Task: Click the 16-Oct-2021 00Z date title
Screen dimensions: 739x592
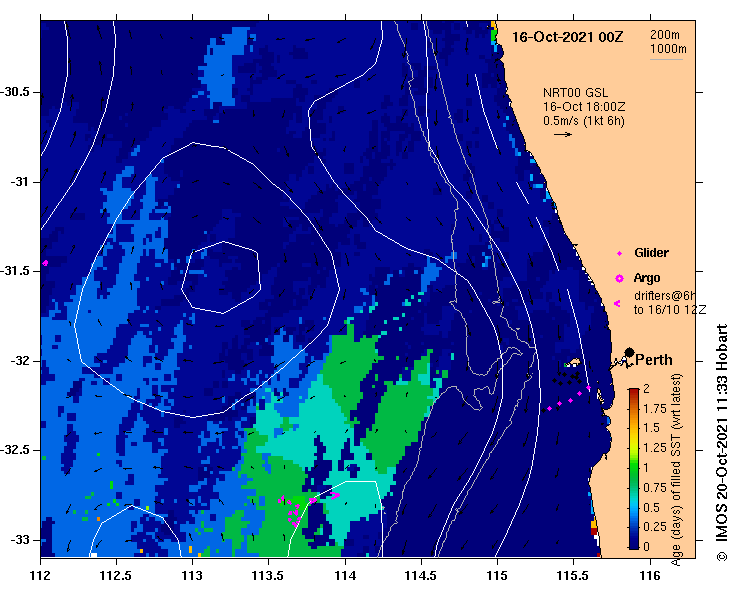Action: pyautogui.click(x=567, y=37)
